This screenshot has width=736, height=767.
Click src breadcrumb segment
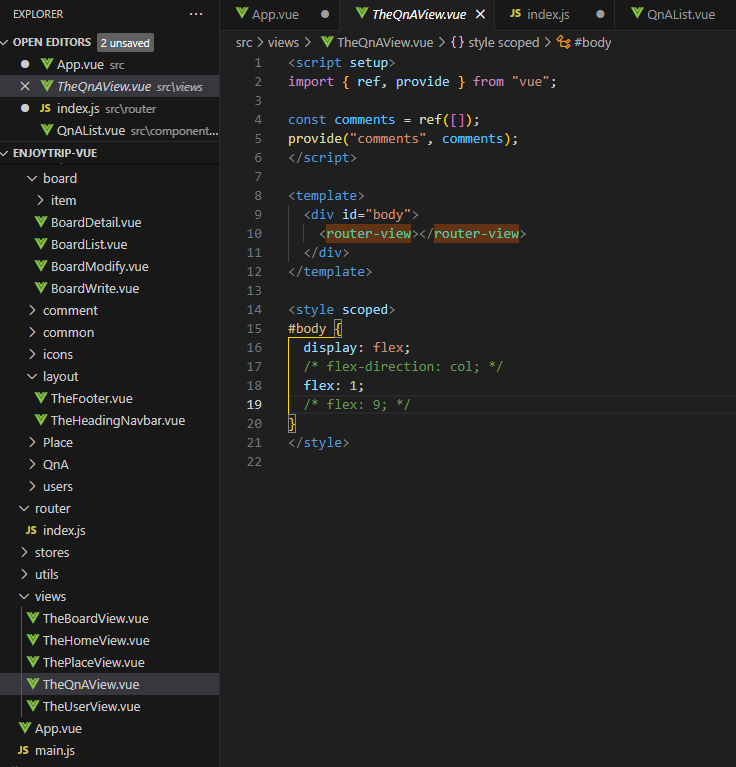[244, 43]
